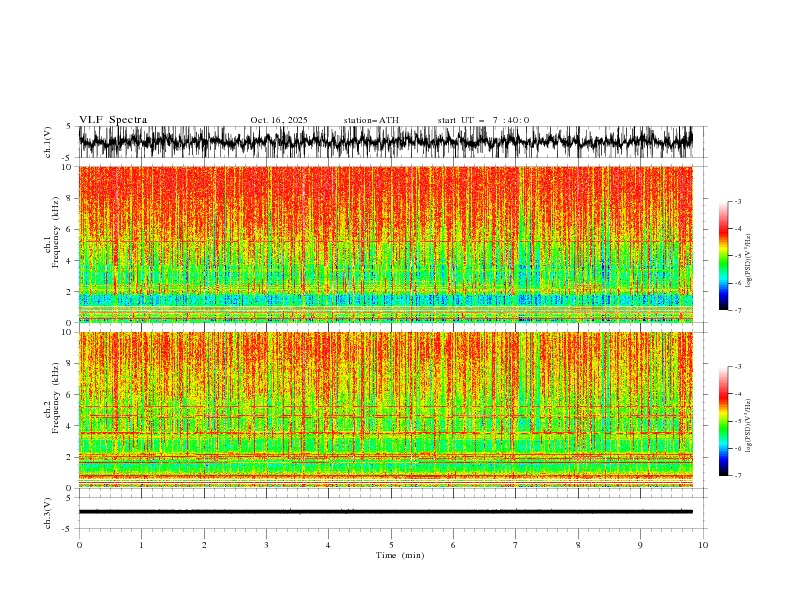Click the time axis tick label '3'
The width and height of the screenshot is (792, 612).
(266, 545)
